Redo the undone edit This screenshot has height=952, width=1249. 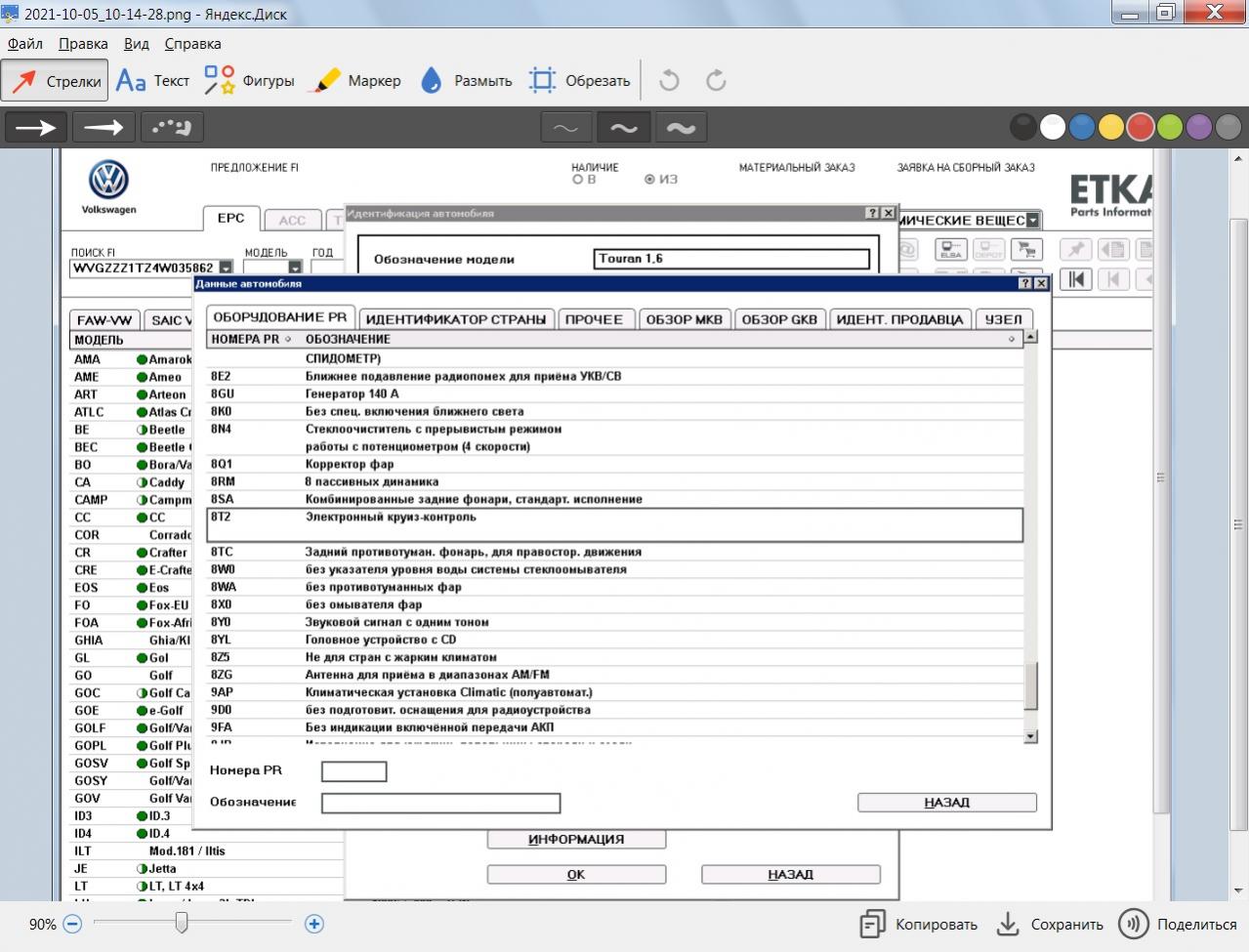716,81
